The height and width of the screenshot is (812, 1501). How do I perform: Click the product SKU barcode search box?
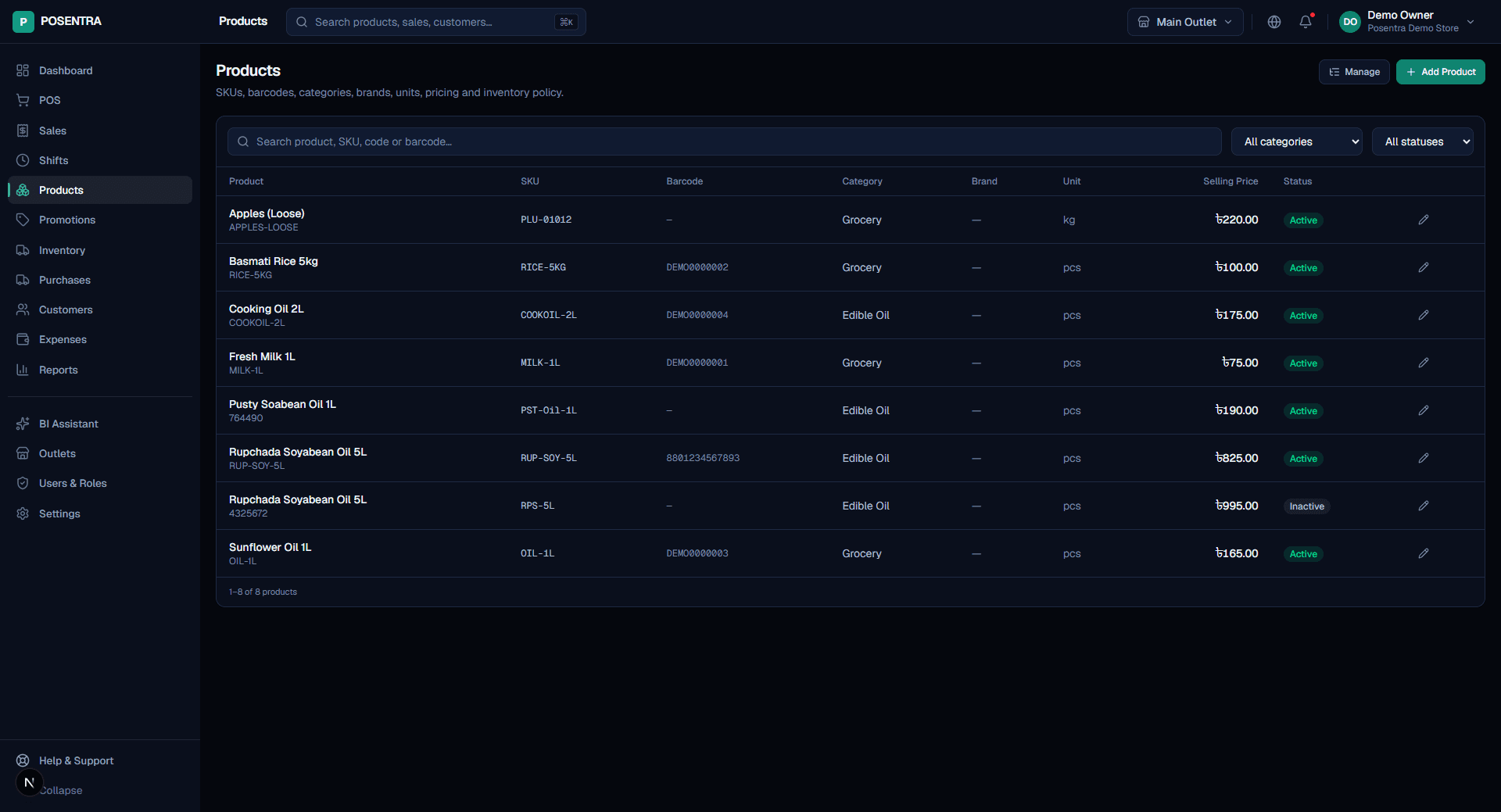pyautogui.click(x=725, y=141)
